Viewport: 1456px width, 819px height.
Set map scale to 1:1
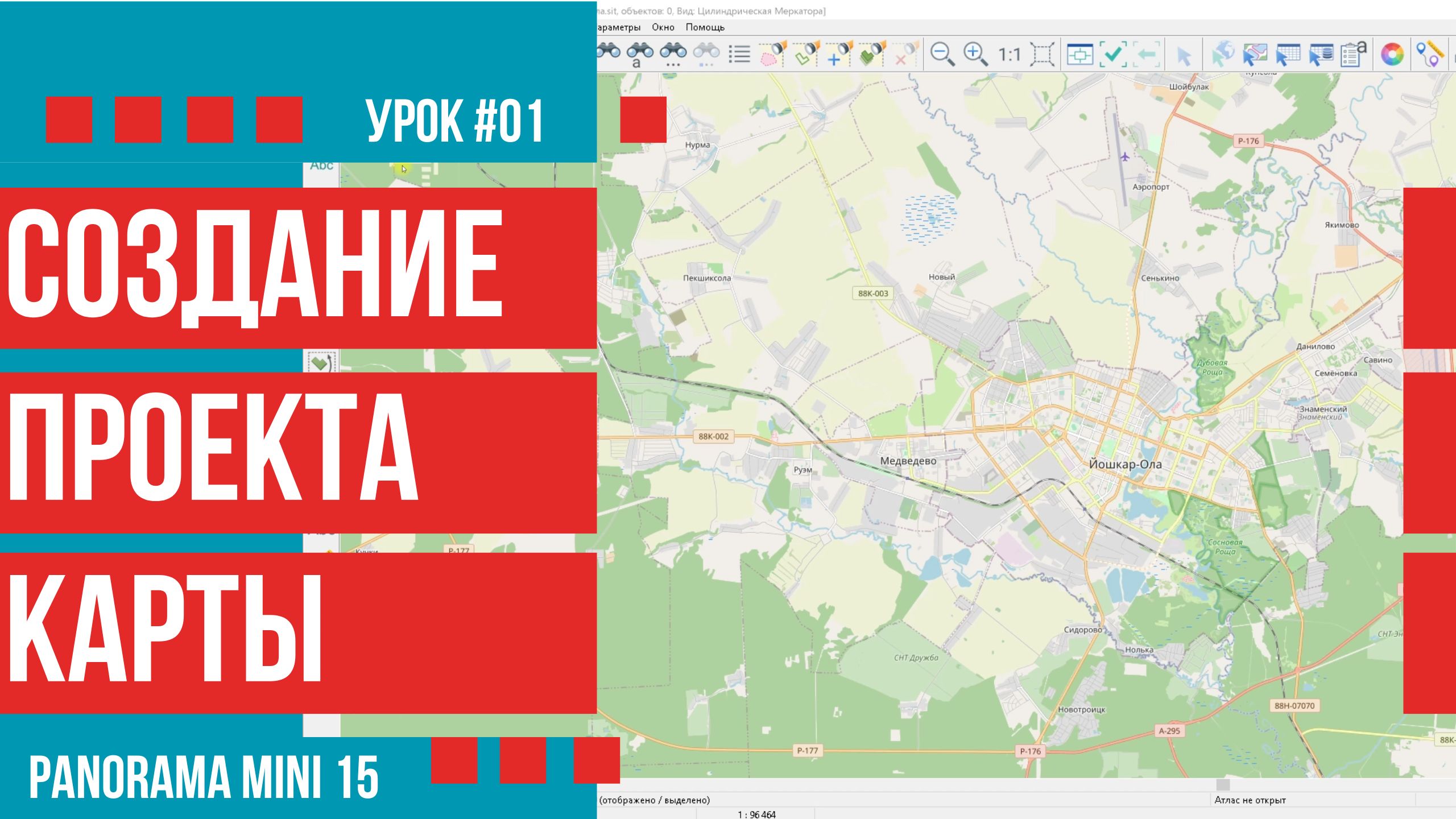pos(1009,55)
